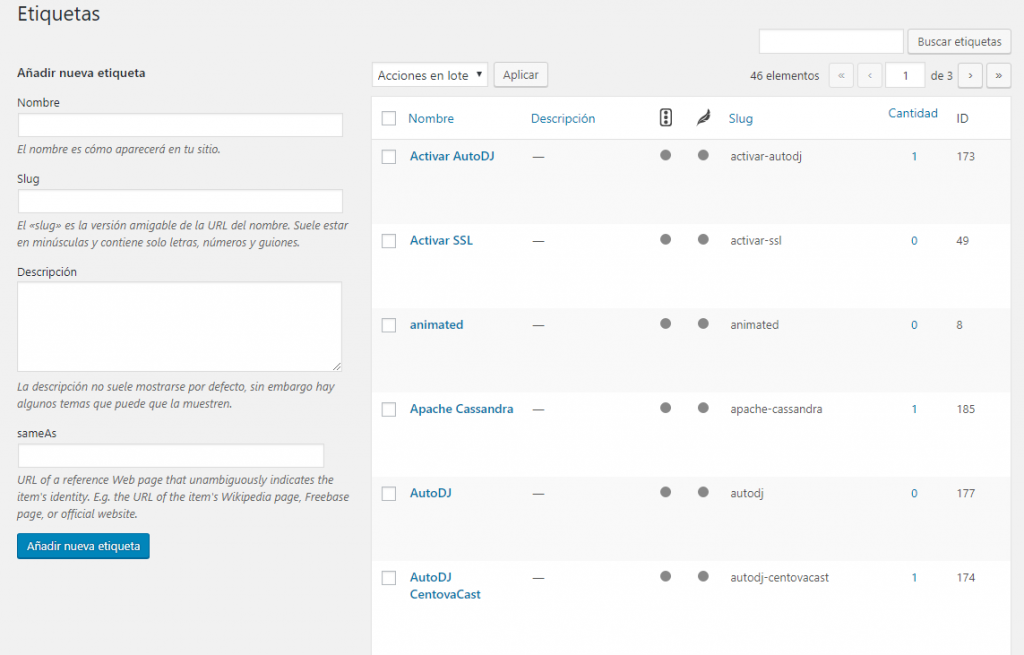Click the feather-column dot for Apache Cassandra row
The width and height of the screenshot is (1024, 655).
point(702,408)
